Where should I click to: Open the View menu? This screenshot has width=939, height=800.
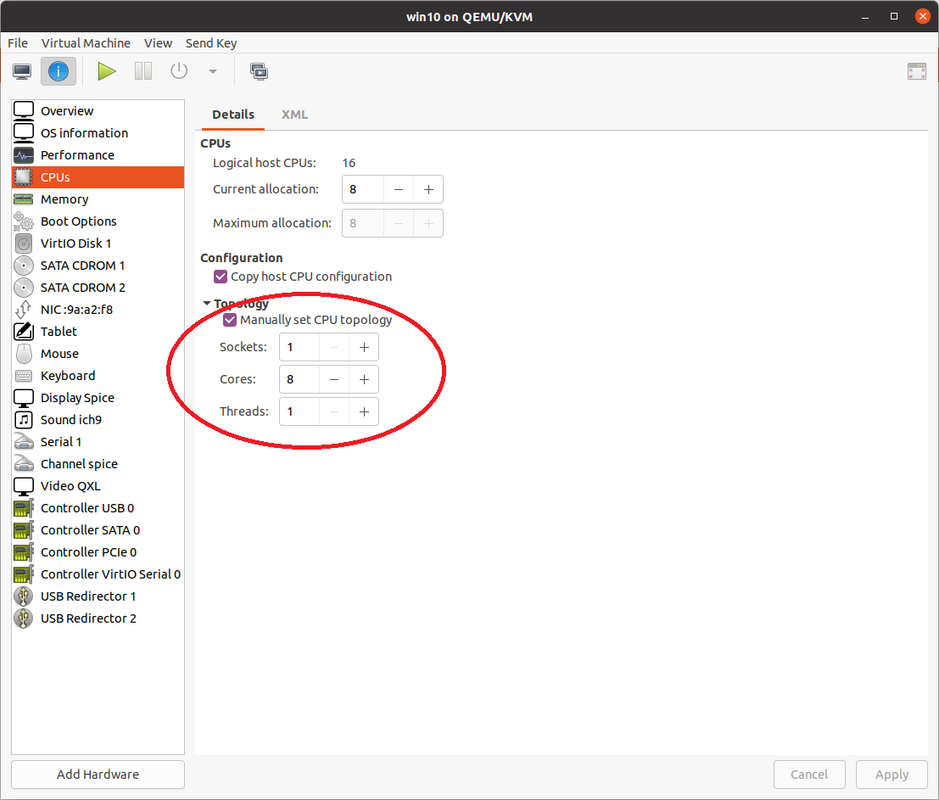pyautogui.click(x=158, y=43)
